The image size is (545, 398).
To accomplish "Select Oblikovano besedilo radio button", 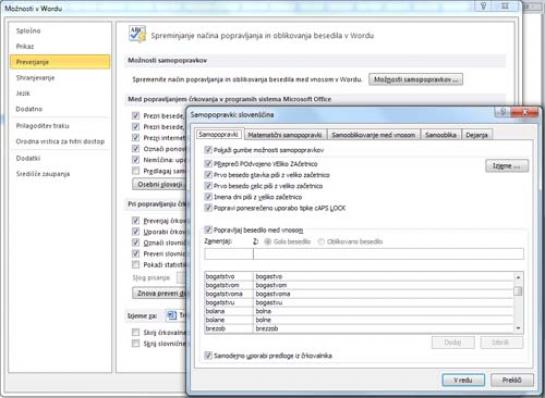I will [321, 241].
